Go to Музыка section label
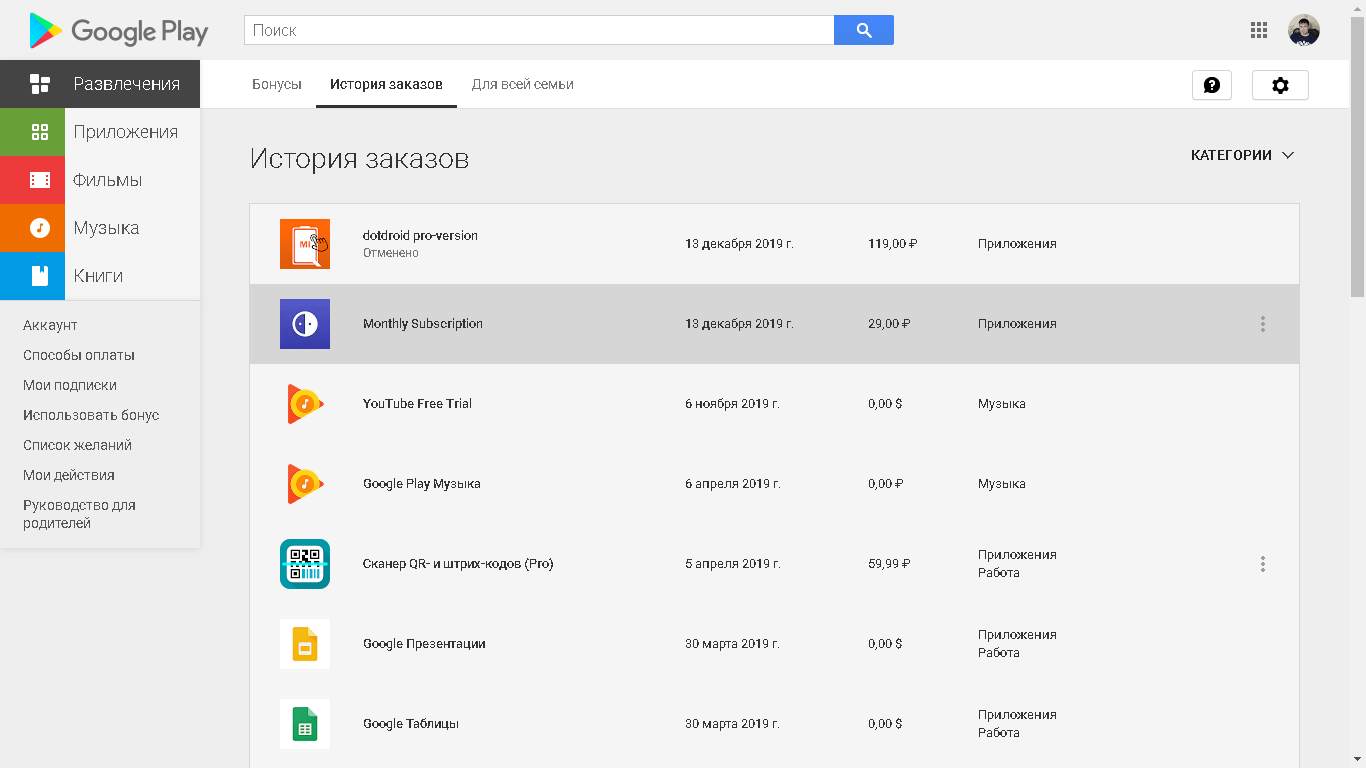Image resolution: width=1366 pixels, height=768 pixels. 106,228
